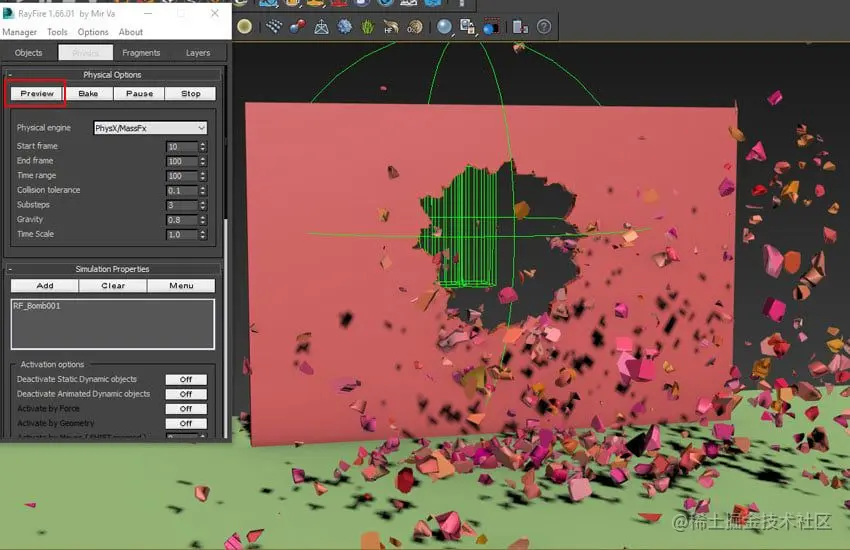Image resolution: width=850 pixels, height=550 pixels.
Task: Click the End frame spinner arrows
Action: (203, 161)
